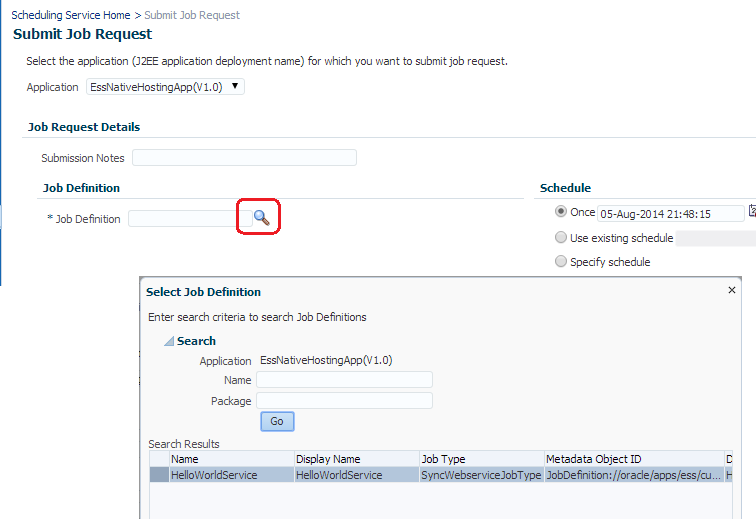Choose the Use existing schedule option
Viewport: 756px width, 519px height.
click(x=561, y=238)
